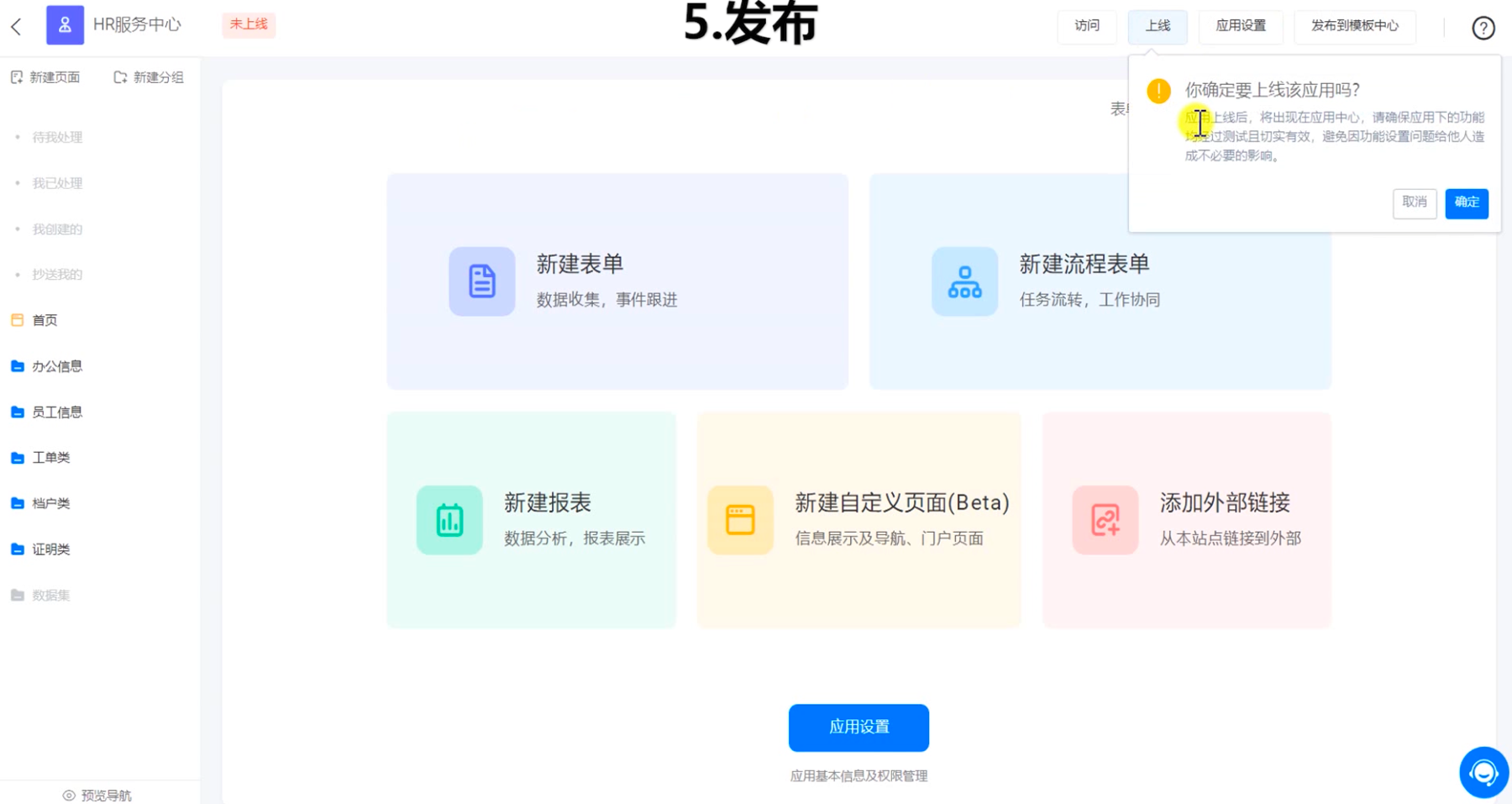Click the 从本站点链接到外部 description

(1231, 539)
